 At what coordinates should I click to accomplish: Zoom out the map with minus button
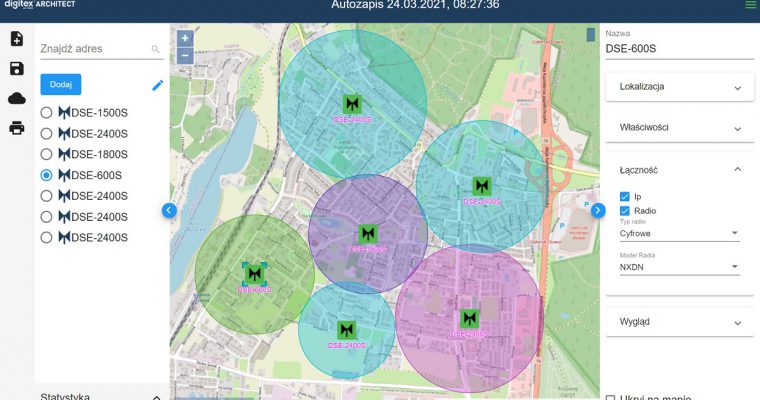[184, 55]
